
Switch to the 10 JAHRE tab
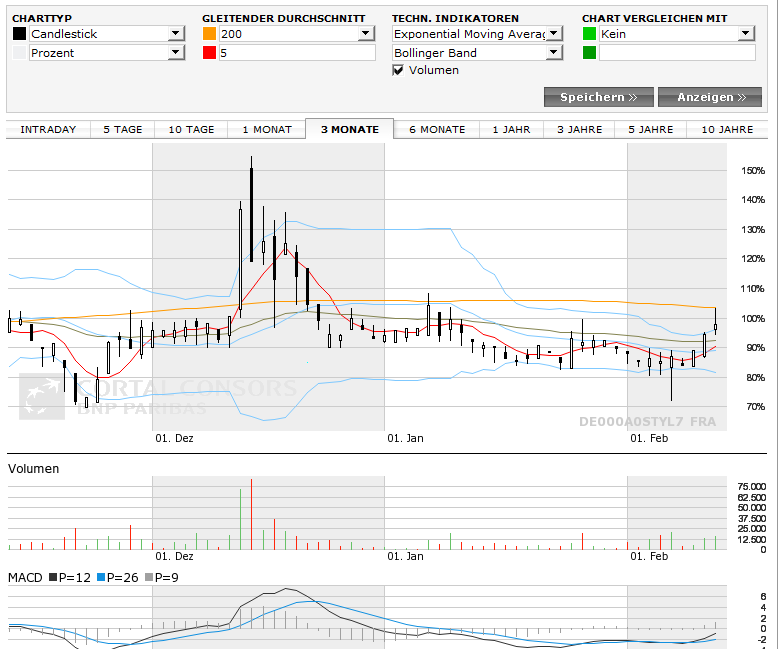point(727,130)
